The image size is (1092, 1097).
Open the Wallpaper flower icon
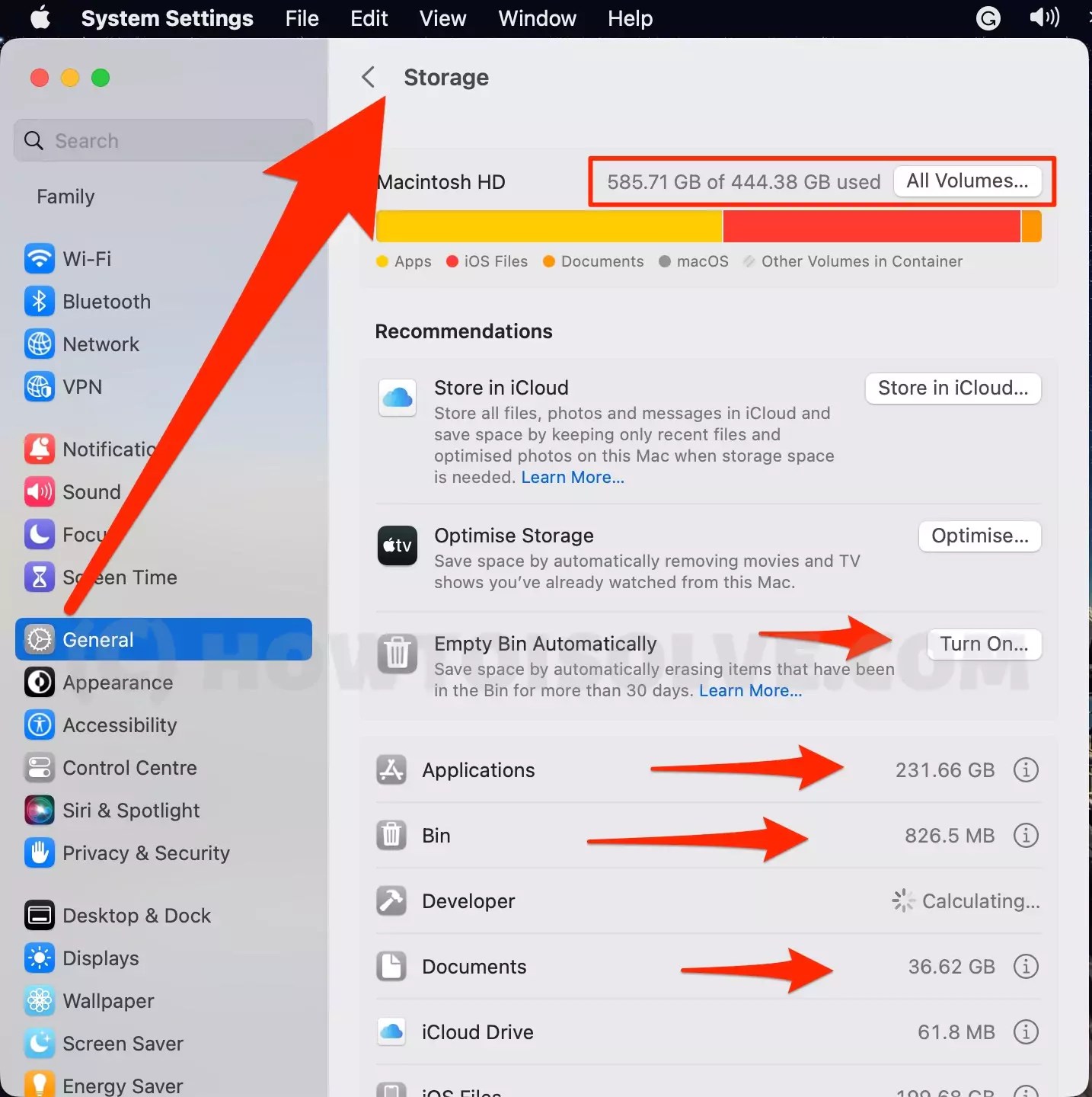pos(39,1001)
